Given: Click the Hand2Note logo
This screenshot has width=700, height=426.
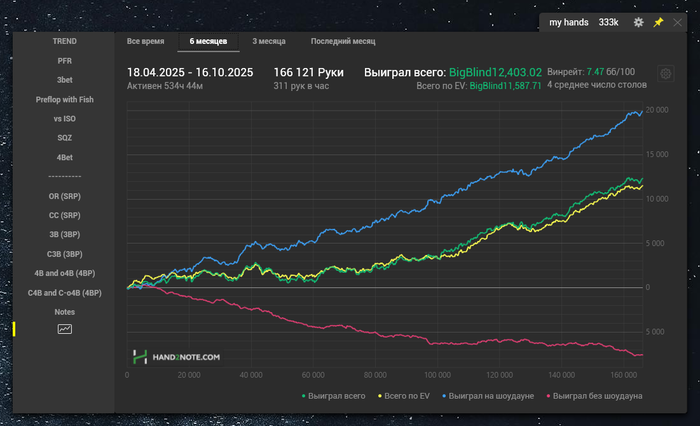Looking at the screenshot, I should [x=177, y=357].
